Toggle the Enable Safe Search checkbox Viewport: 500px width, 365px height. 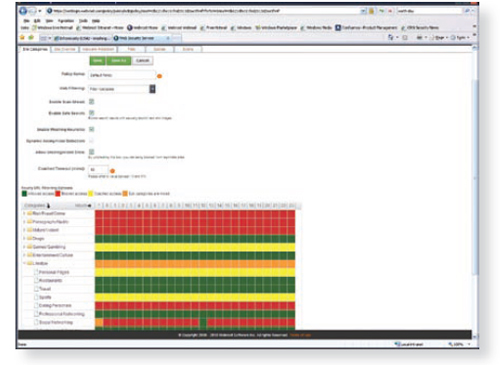(x=91, y=113)
